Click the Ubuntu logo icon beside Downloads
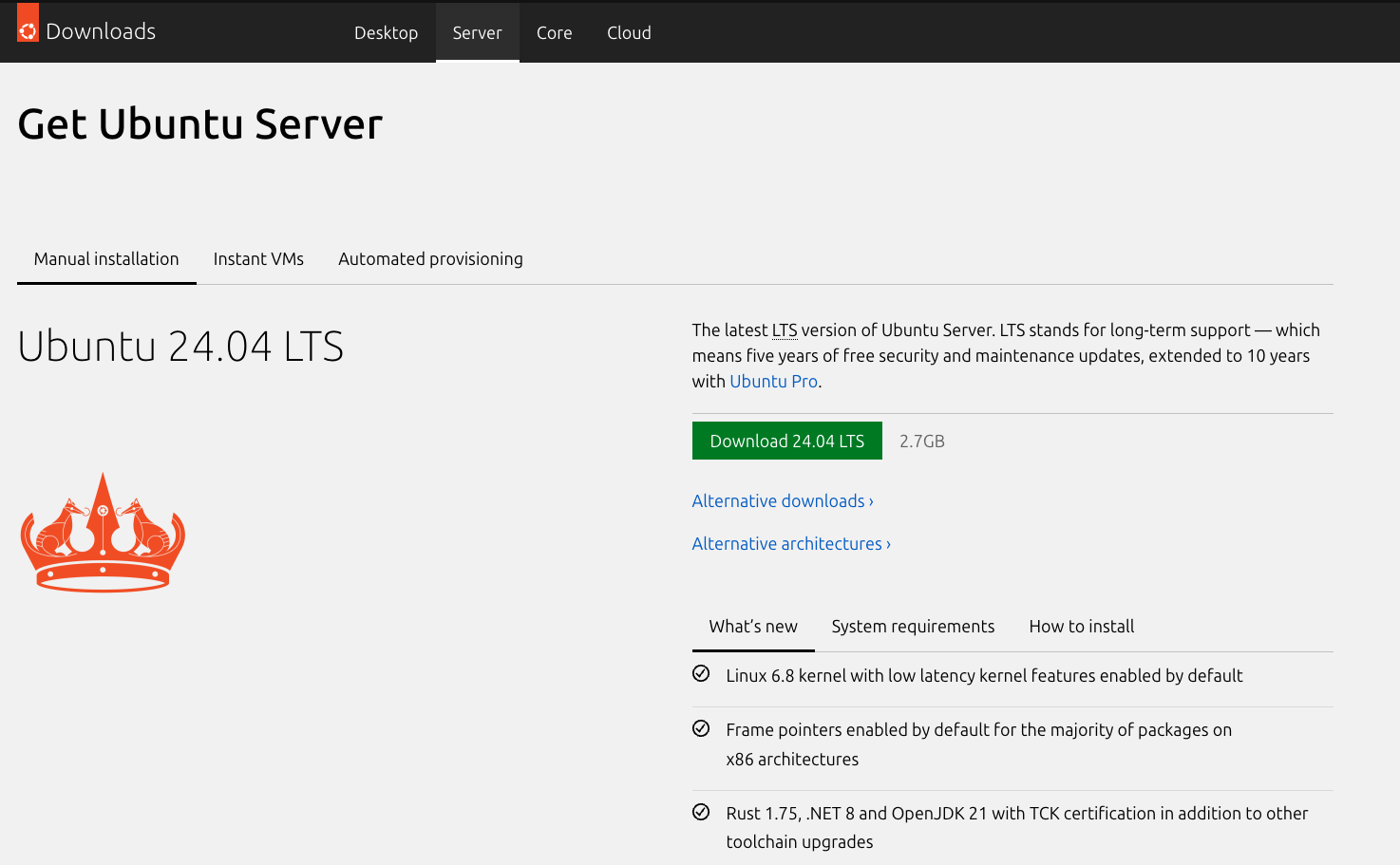Viewport: 1400px width, 865px height. click(28, 24)
